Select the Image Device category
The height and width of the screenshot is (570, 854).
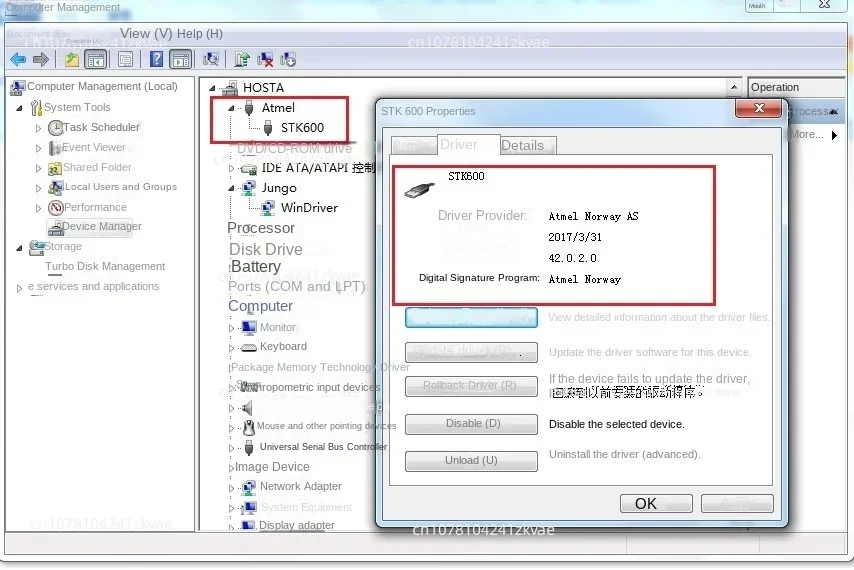pyautogui.click(x=272, y=467)
